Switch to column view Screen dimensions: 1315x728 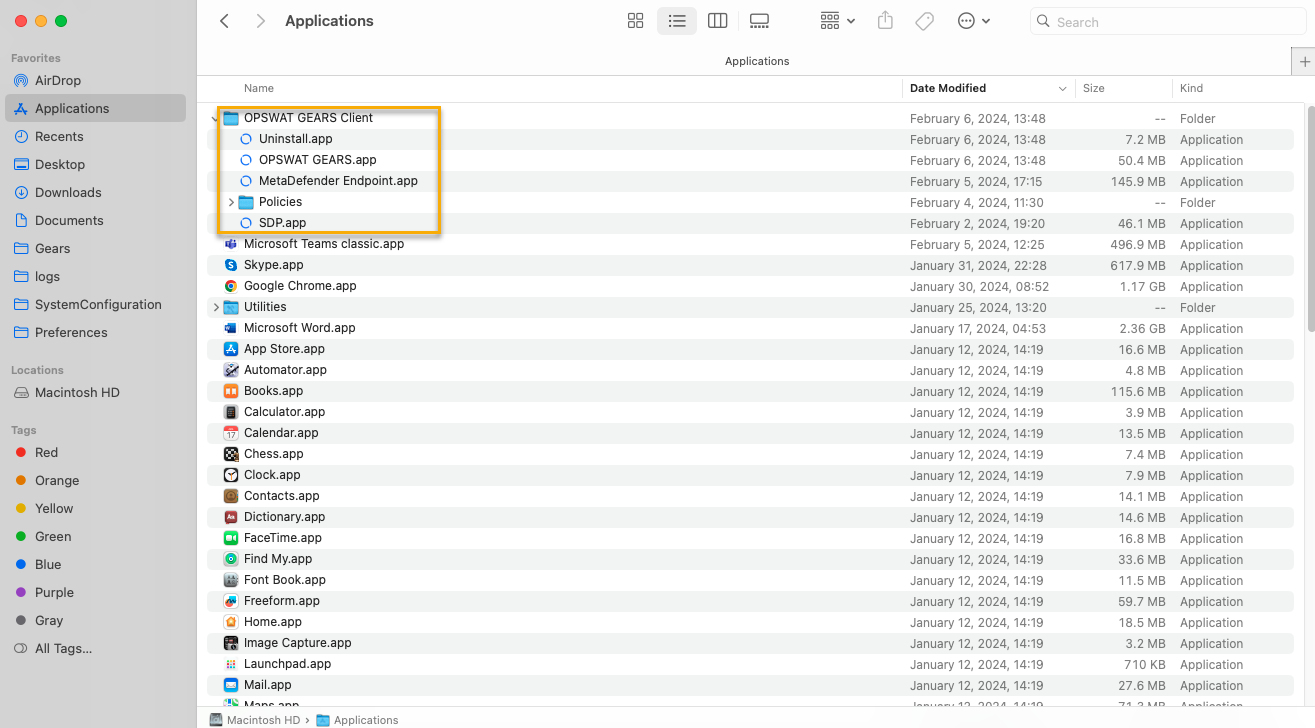pos(717,21)
